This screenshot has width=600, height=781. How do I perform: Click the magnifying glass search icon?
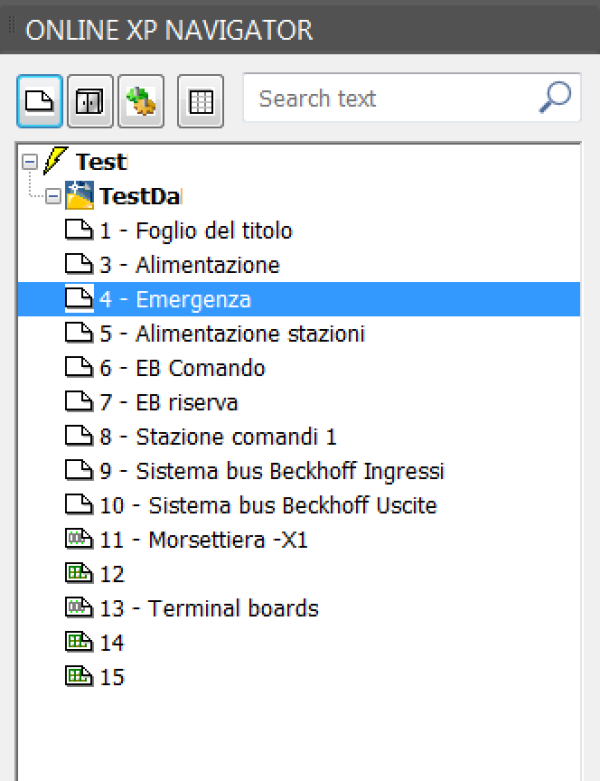coord(555,97)
